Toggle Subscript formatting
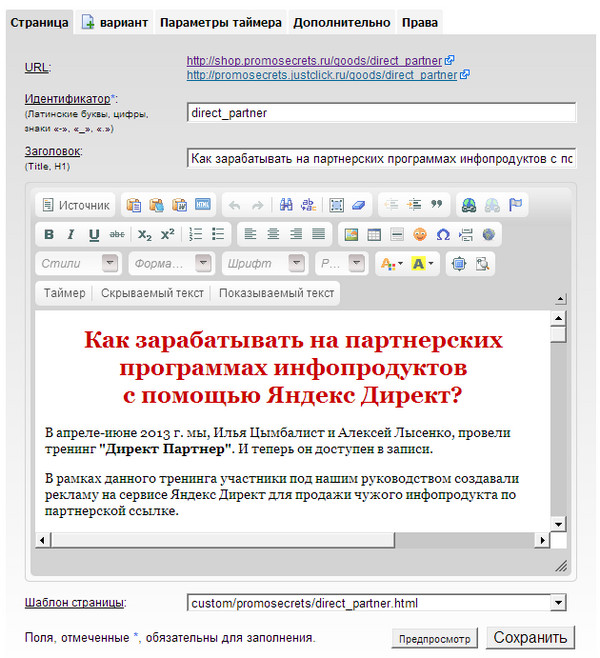This screenshot has height=658, width=600. click(145, 234)
